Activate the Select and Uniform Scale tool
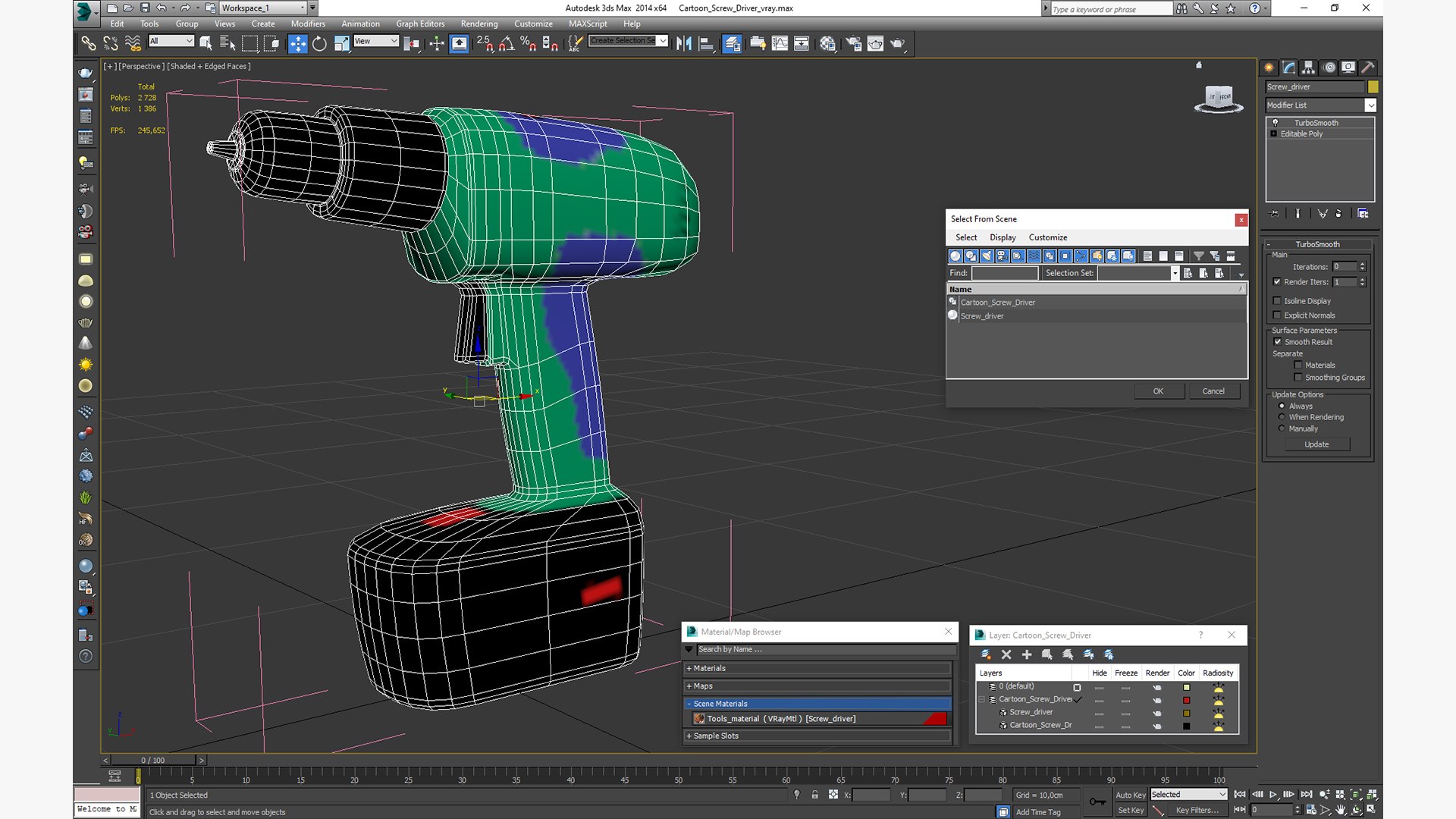The height and width of the screenshot is (819, 1456). click(x=341, y=43)
